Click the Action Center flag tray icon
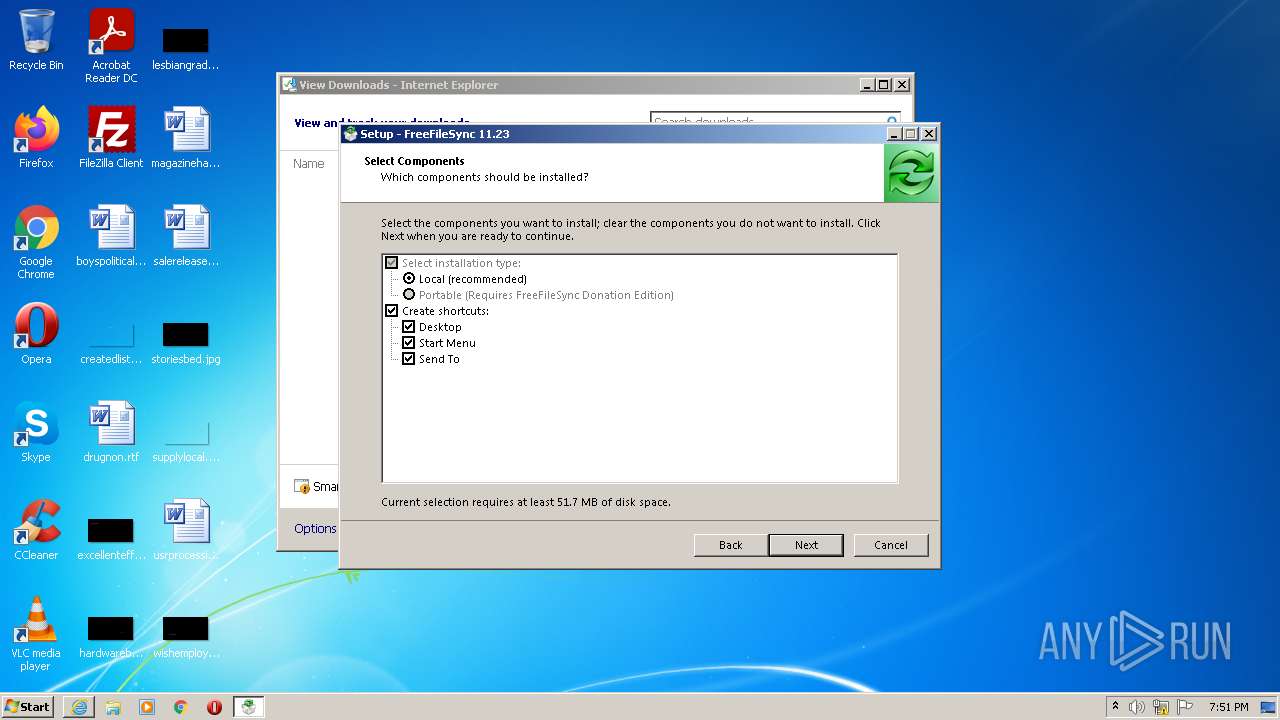1280x720 pixels. click(1185, 707)
